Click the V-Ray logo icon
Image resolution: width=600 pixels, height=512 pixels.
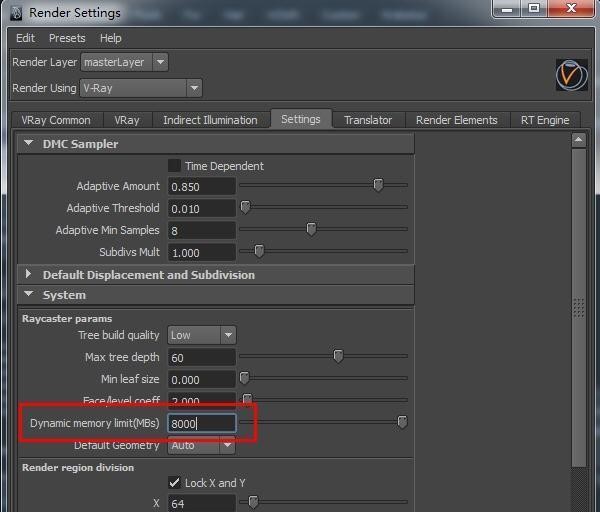(x=571, y=75)
